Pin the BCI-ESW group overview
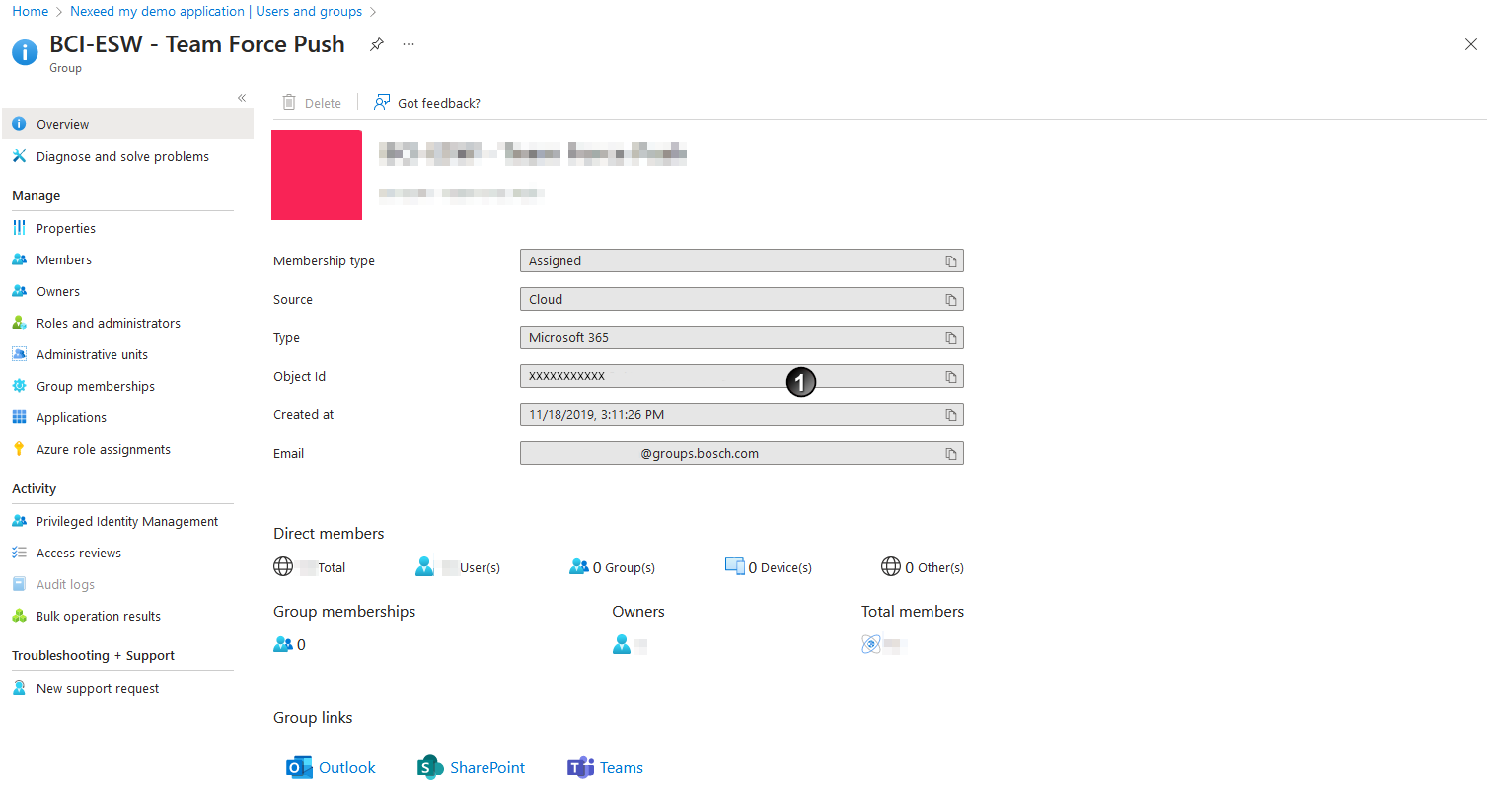 (376, 44)
